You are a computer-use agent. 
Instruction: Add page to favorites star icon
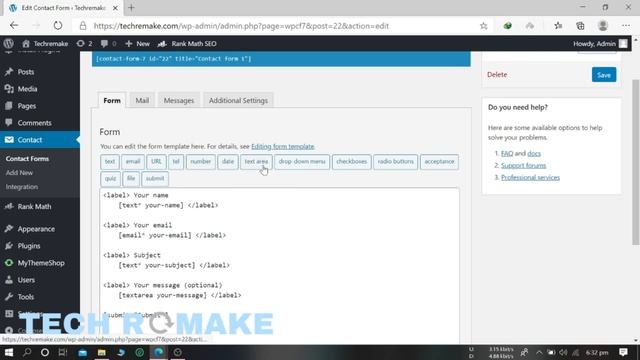[483, 26]
